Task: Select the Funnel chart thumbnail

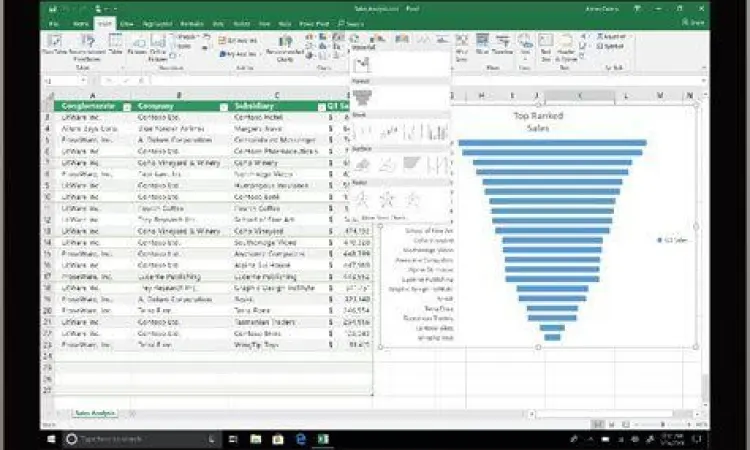Action: click(363, 98)
